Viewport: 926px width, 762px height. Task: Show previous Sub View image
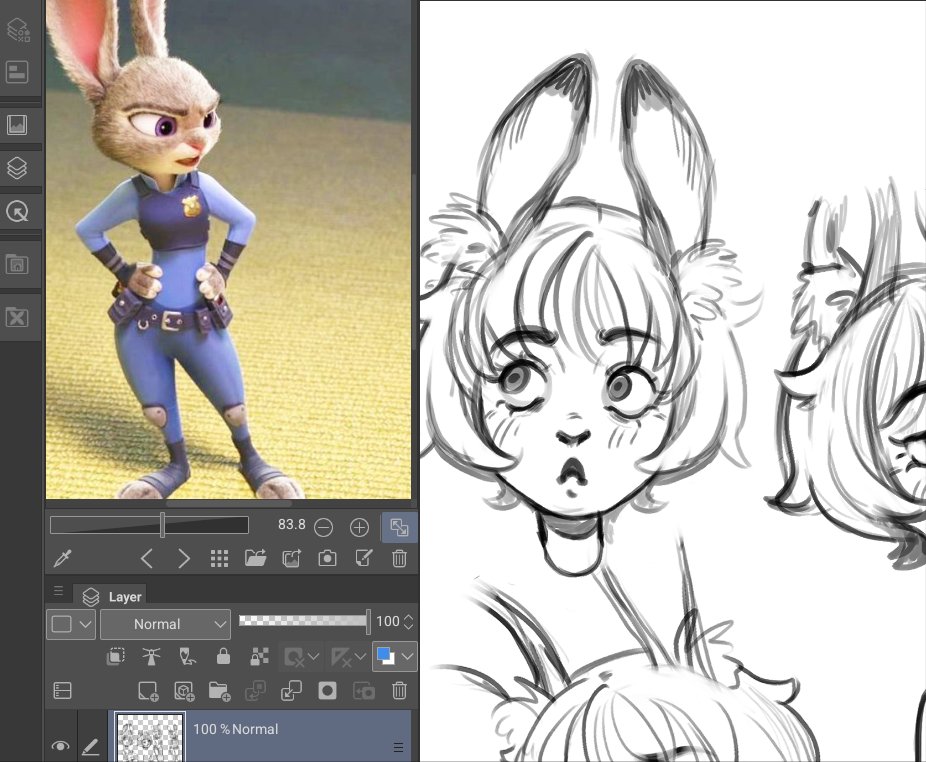tap(147, 558)
